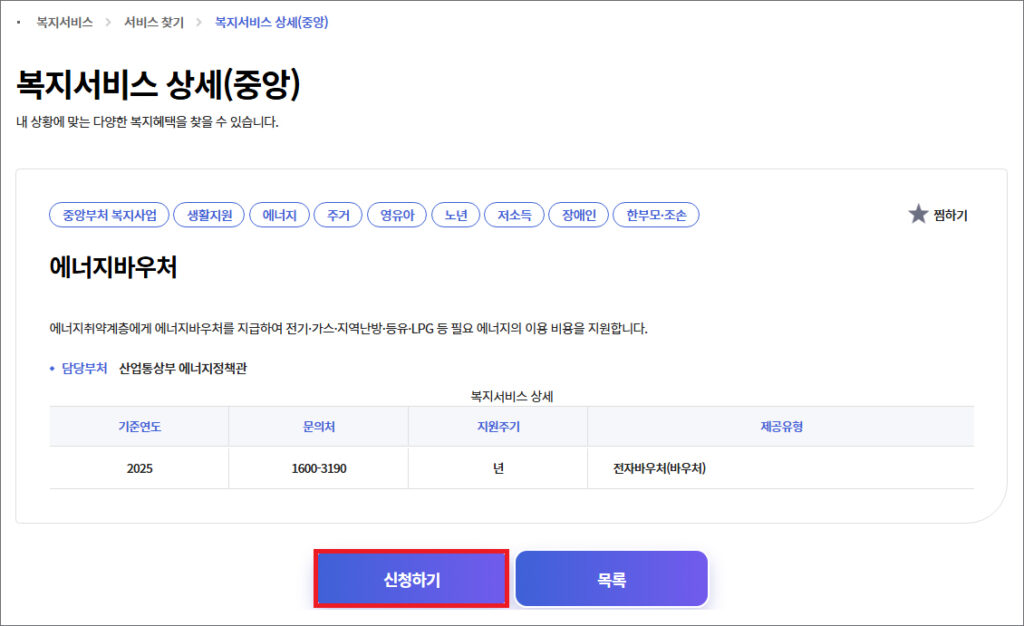Click the 찜하기 star icon

(x=918, y=214)
